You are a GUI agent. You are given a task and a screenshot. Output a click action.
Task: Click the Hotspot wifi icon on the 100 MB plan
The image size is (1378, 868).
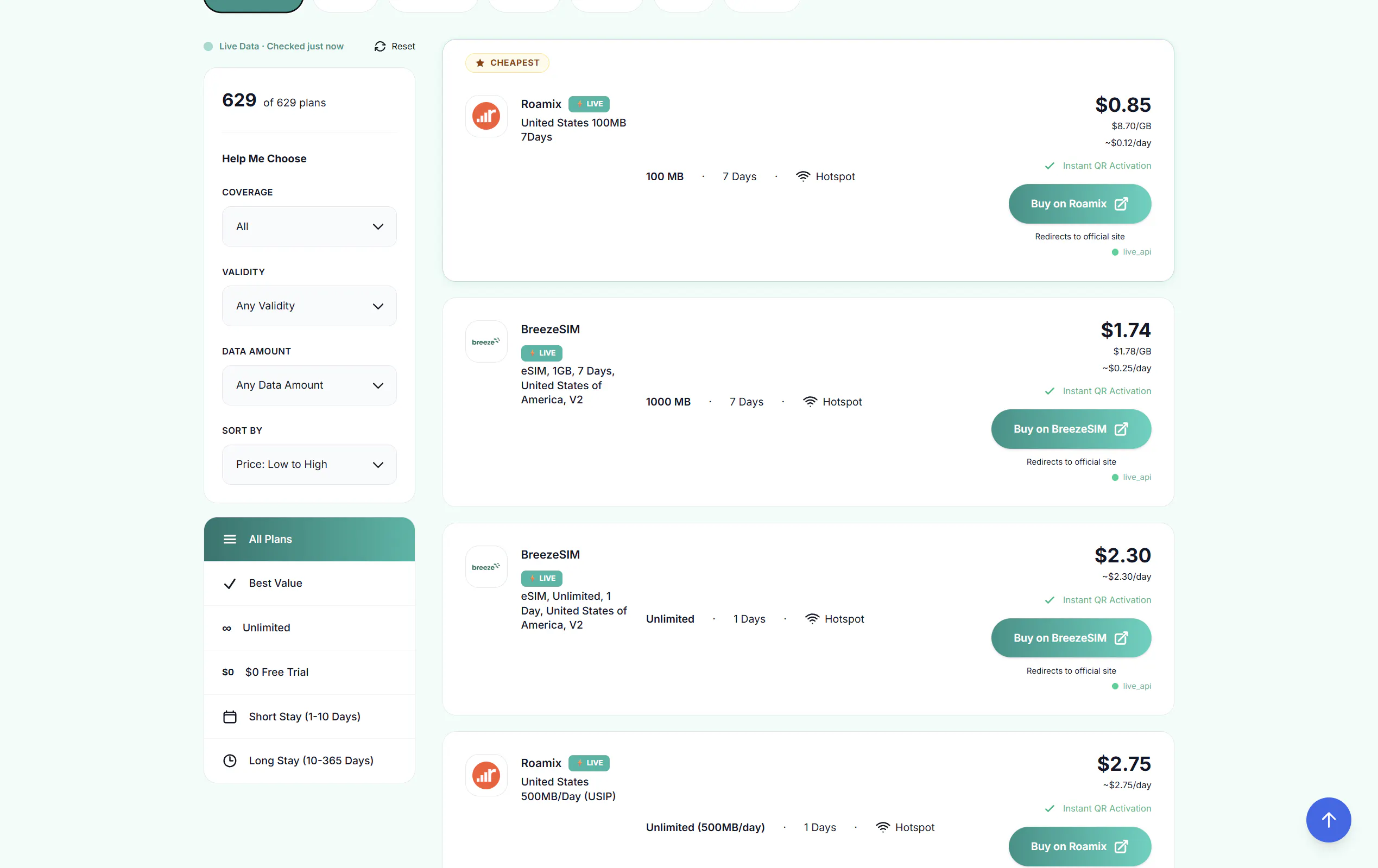click(x=803, y=176)
